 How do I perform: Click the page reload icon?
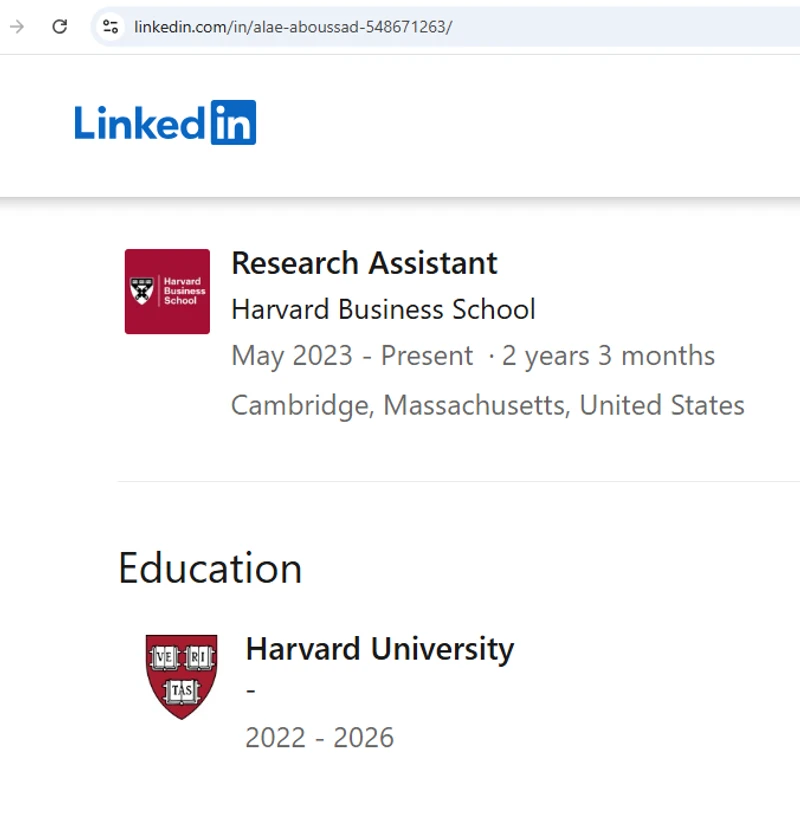pos(59,27)
